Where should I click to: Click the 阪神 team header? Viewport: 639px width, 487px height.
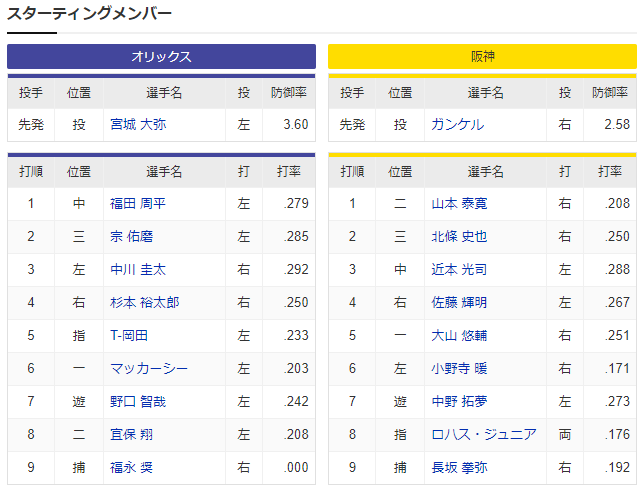point(483,56)
